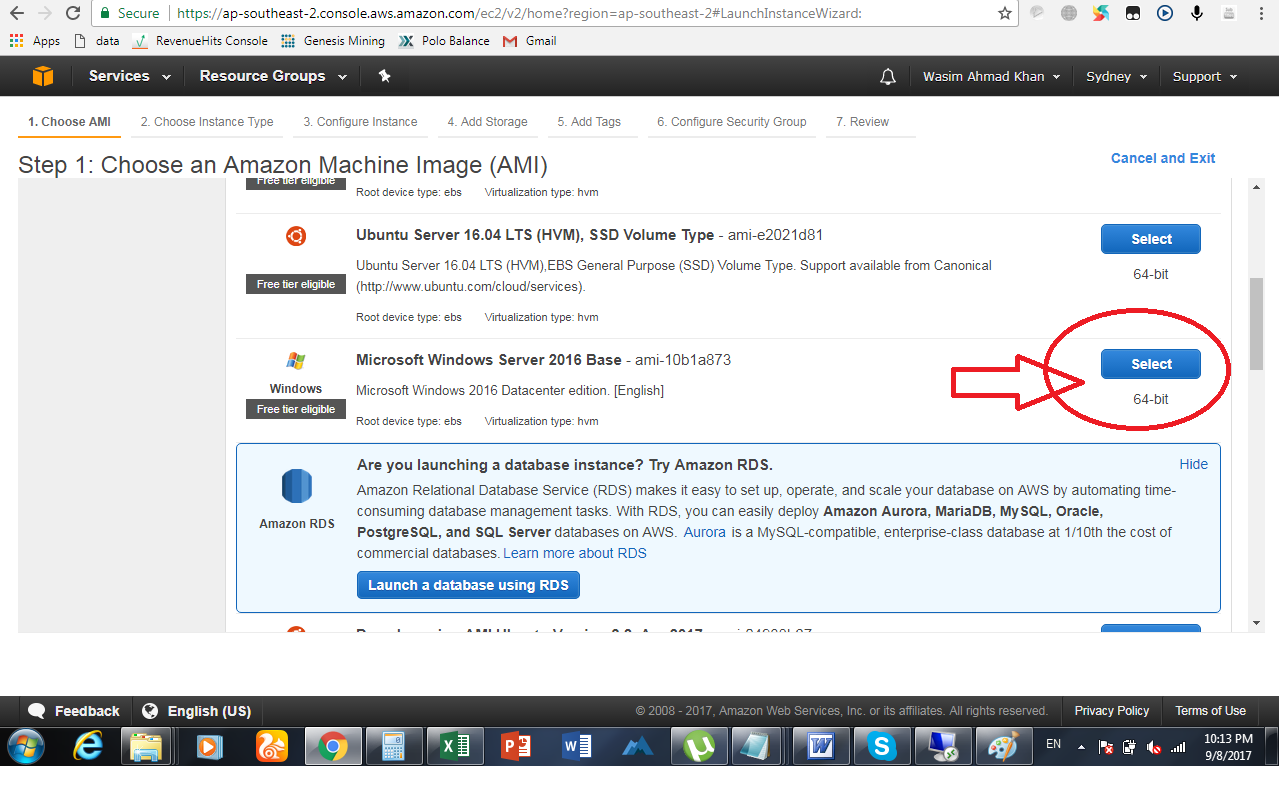This screenshot has width=1280, height=800.
Task: Reload the page with the refresh icon
Action: point(73,13)
